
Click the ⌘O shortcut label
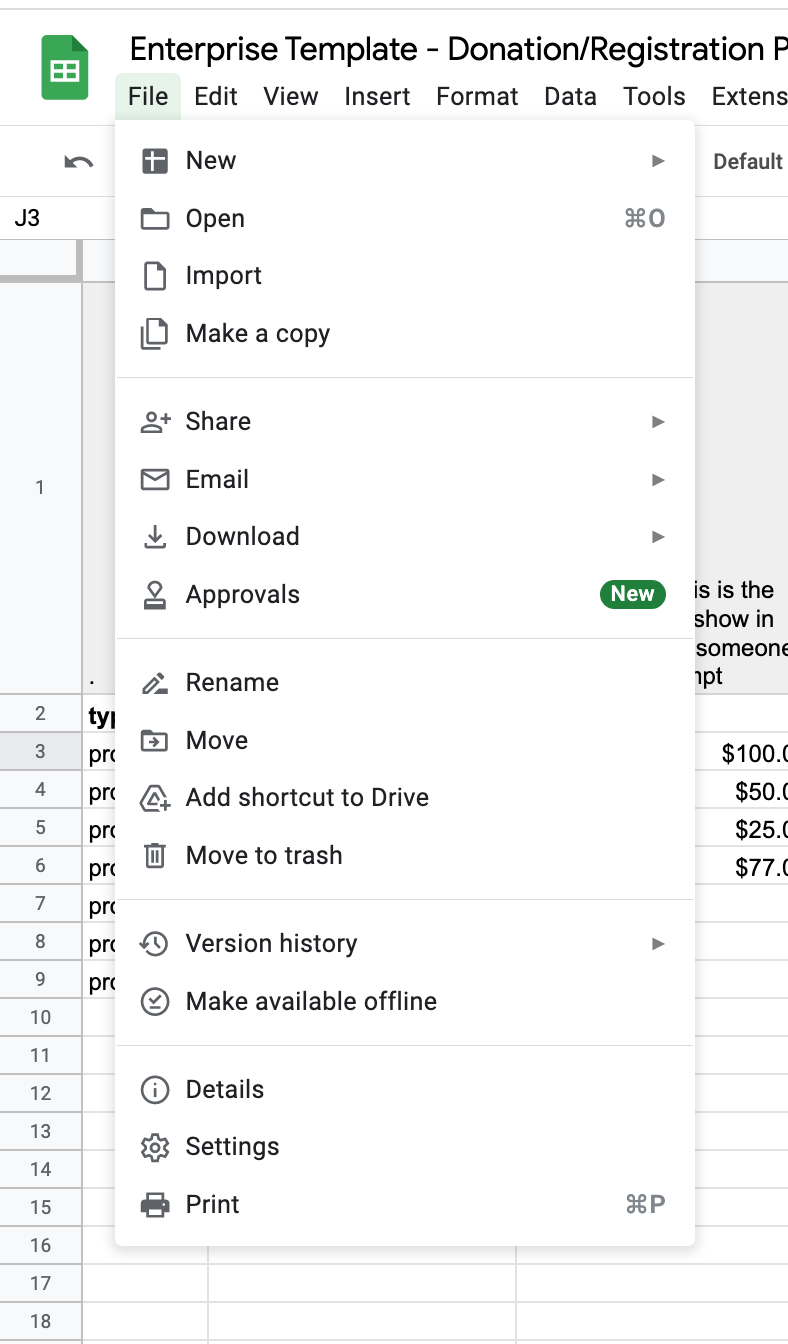coord(645,219)
